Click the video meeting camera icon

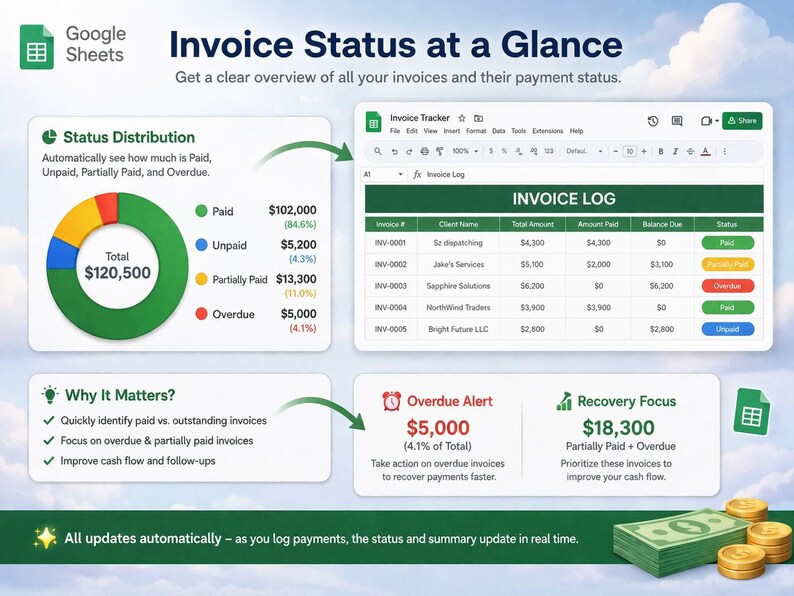706,121
